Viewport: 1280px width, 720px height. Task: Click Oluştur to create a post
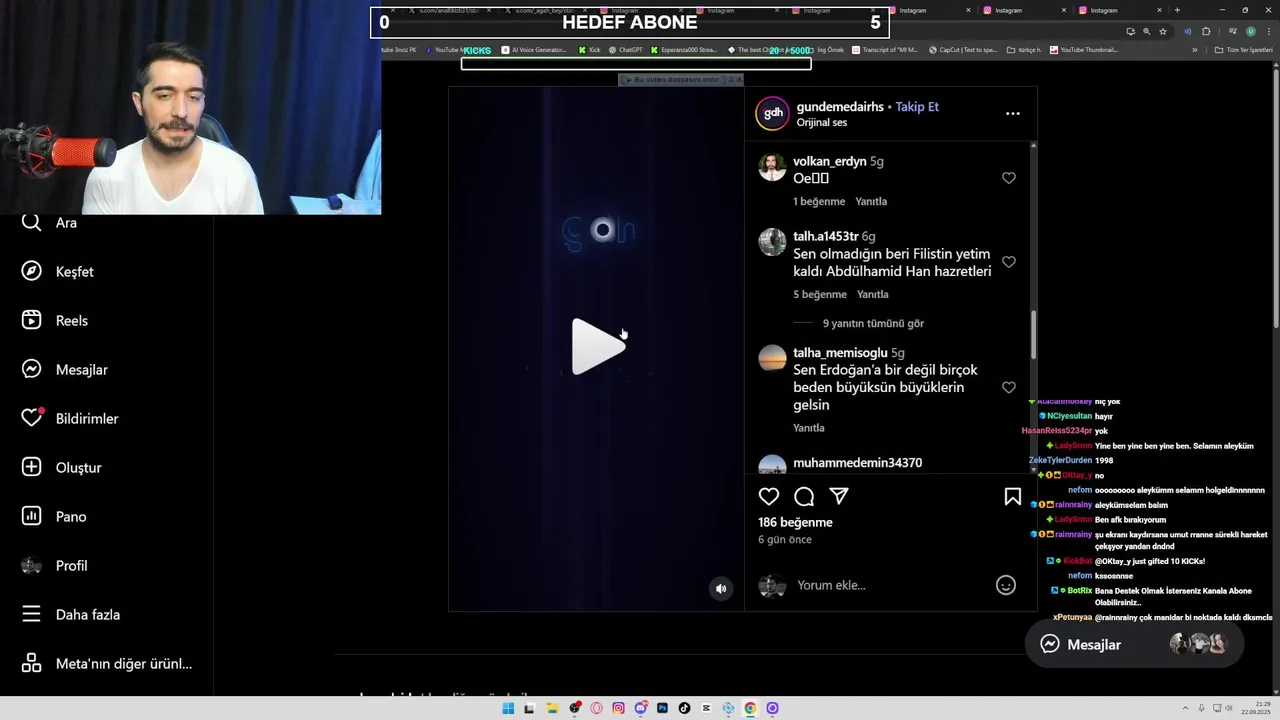coord(62,468)
